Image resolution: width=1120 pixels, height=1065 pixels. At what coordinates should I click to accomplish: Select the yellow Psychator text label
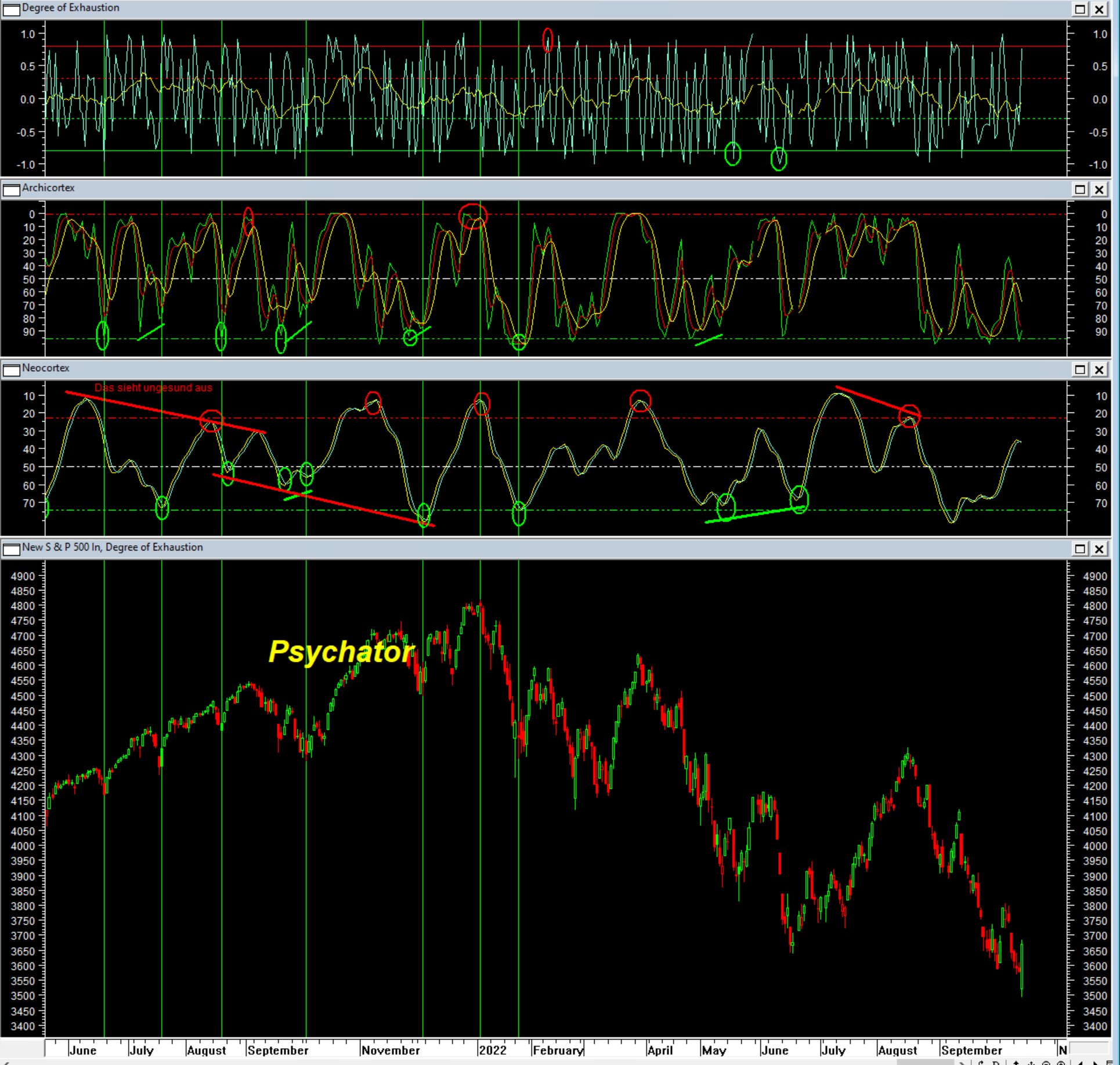(341, 651)
